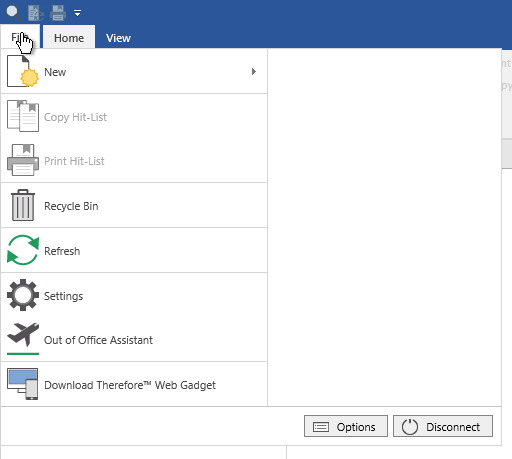Screen dimensions: 512x459
Task: Switch to the Home tab
Action: coord(69,38)
